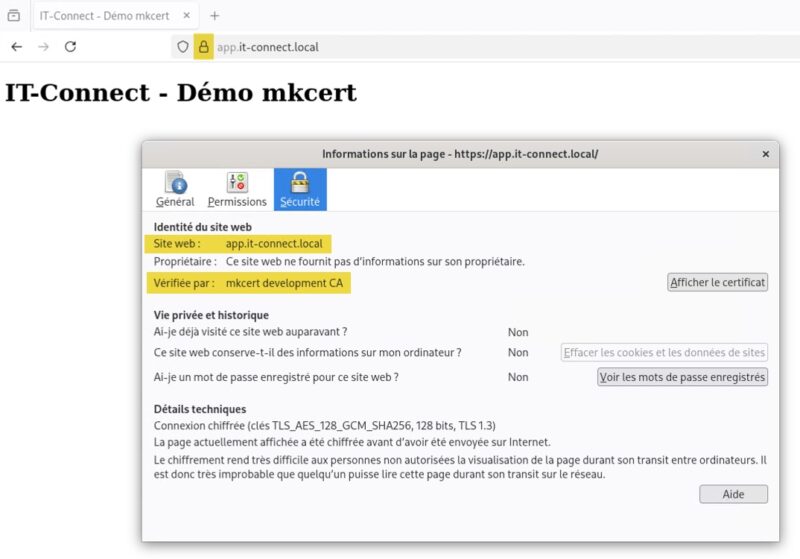Open a new tab with plus button

tap(215, 16)
